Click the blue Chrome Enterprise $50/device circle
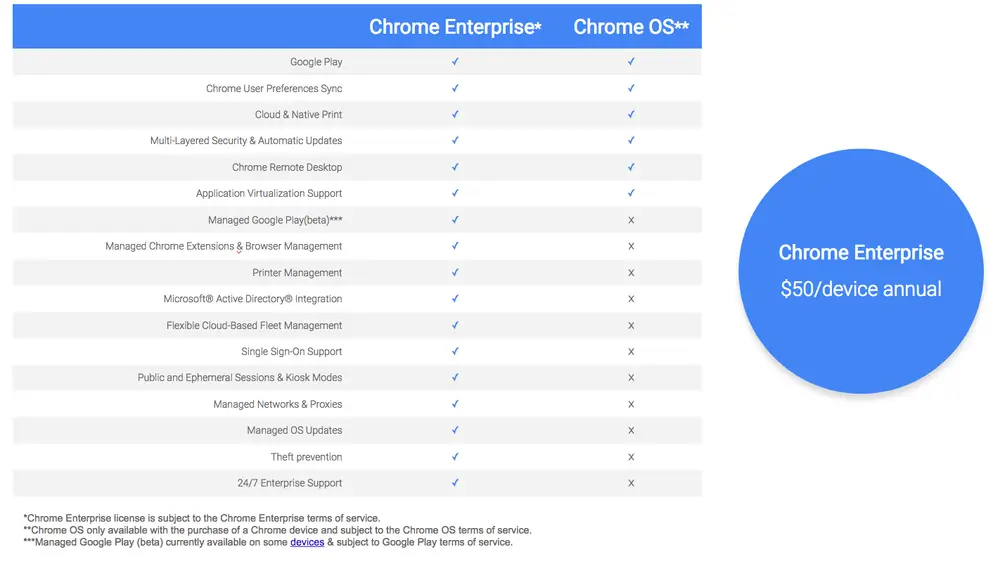Image resolution: width=1000 pixels, height=561 pixels. click(860, 272)
